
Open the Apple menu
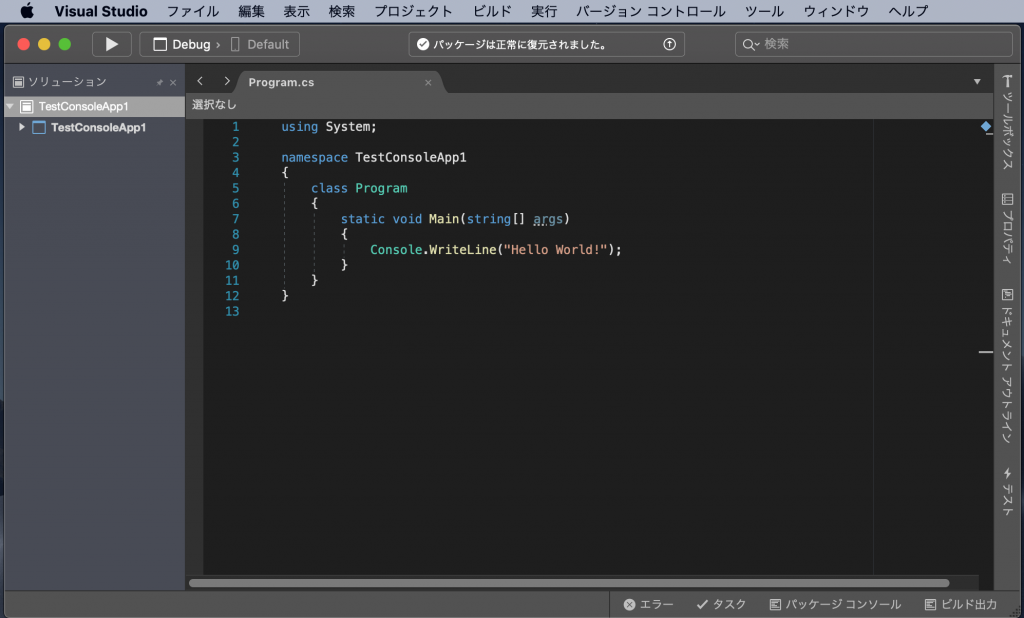click(27, 11)
